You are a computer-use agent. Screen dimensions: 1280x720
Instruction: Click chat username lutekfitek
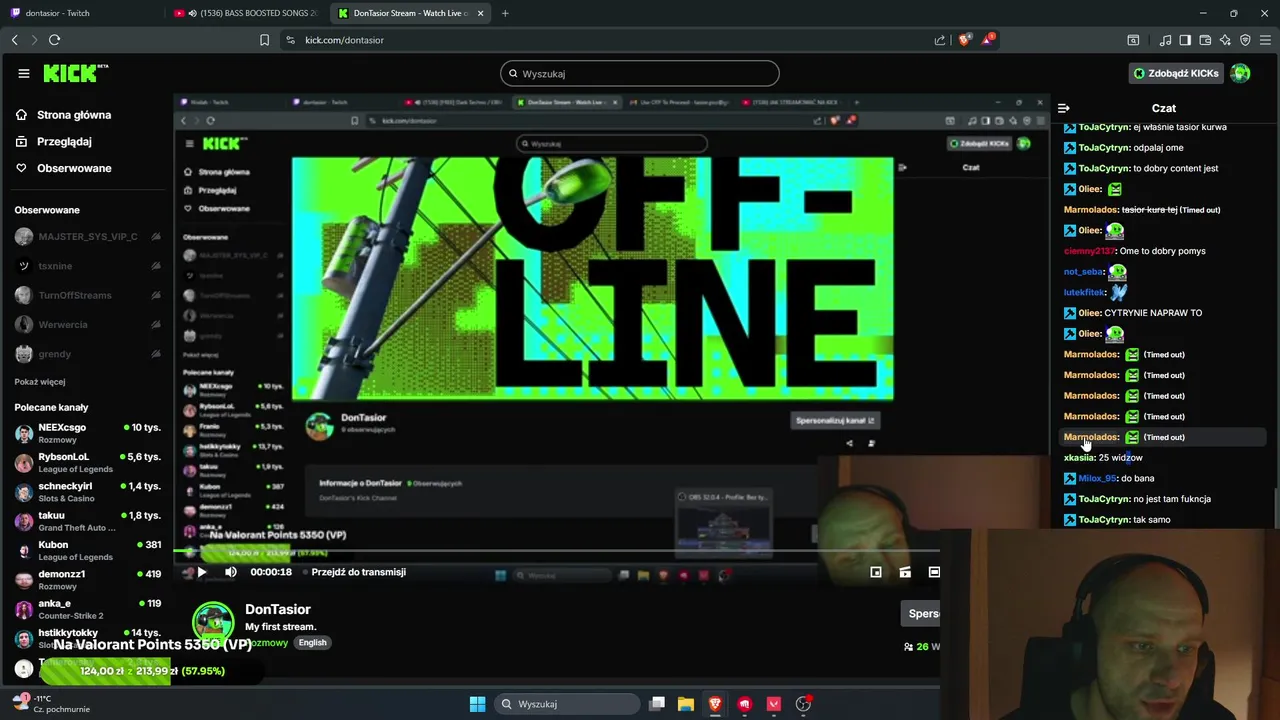[1084, 292]
